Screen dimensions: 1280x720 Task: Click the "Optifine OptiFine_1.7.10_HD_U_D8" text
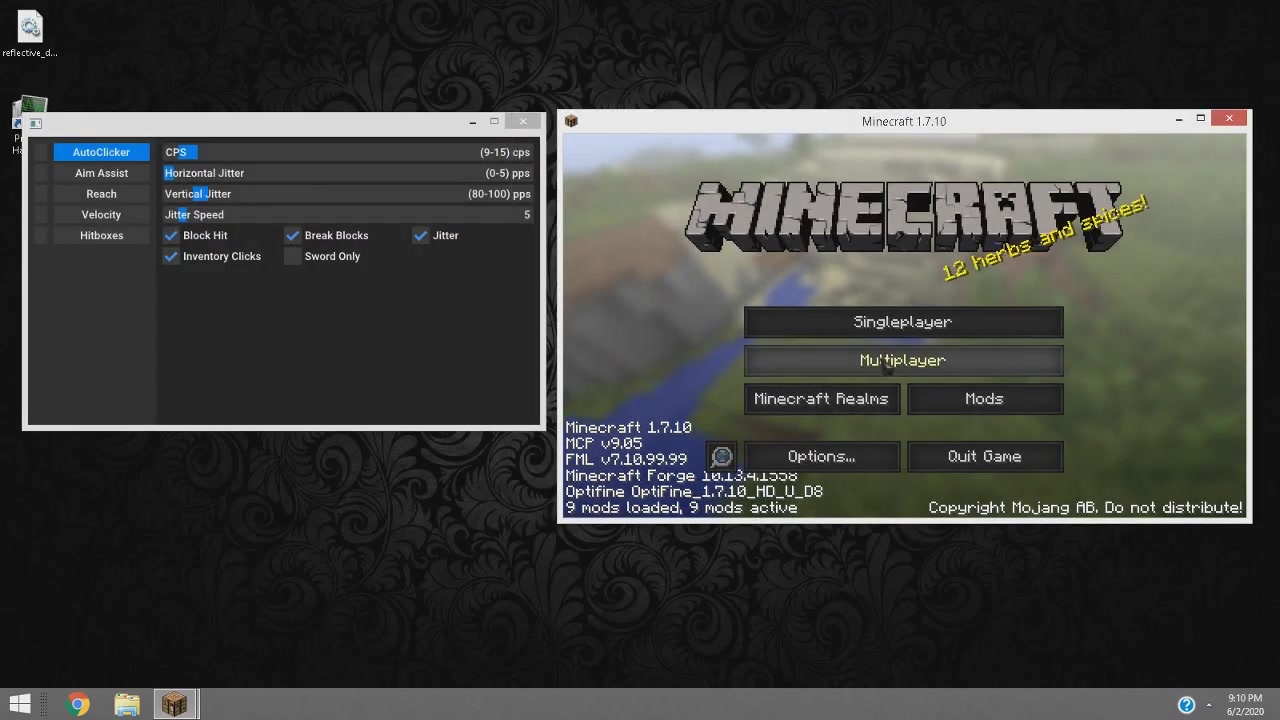pyautogui.click(x=694, y=492)
